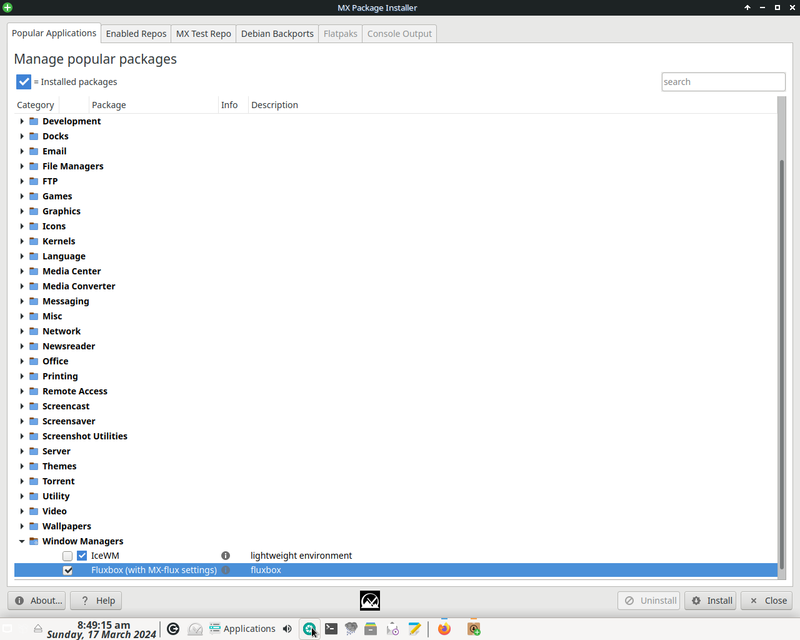Screen dimensions: 800x640
Task: Click the Office folder icon
Action: click(x=34, y=361)
